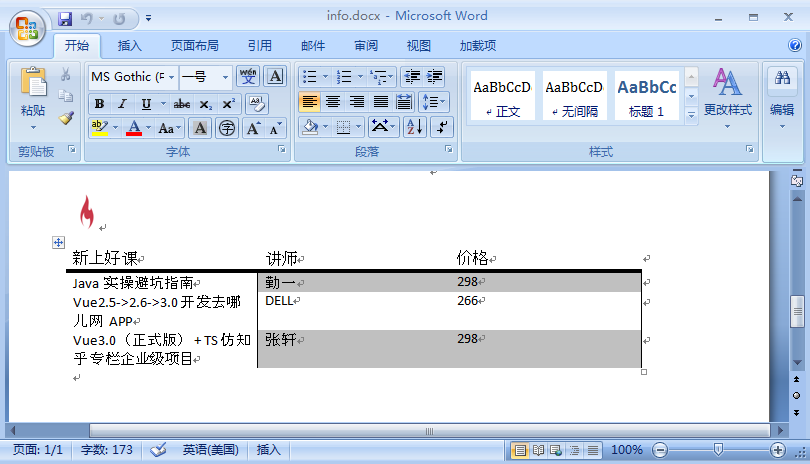810x464 pixels.
Task: Click table move handle
Action: click(x=58, y=242)
